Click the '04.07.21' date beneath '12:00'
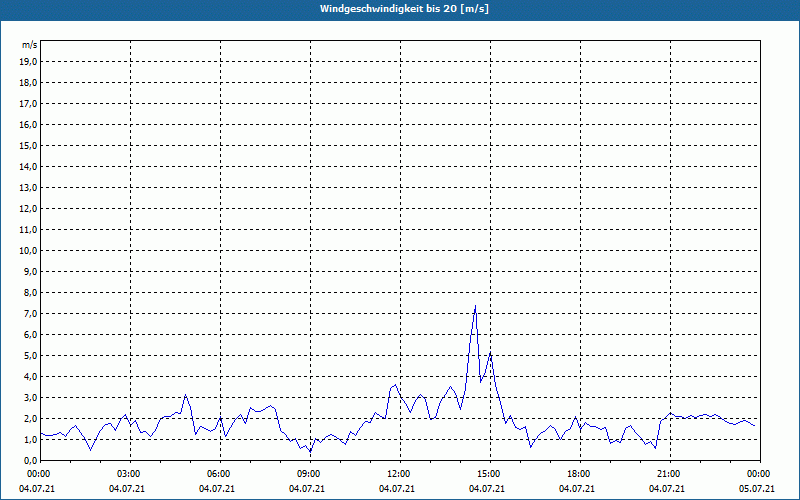This screenshot has height=500, width=800. coord(397,489)
